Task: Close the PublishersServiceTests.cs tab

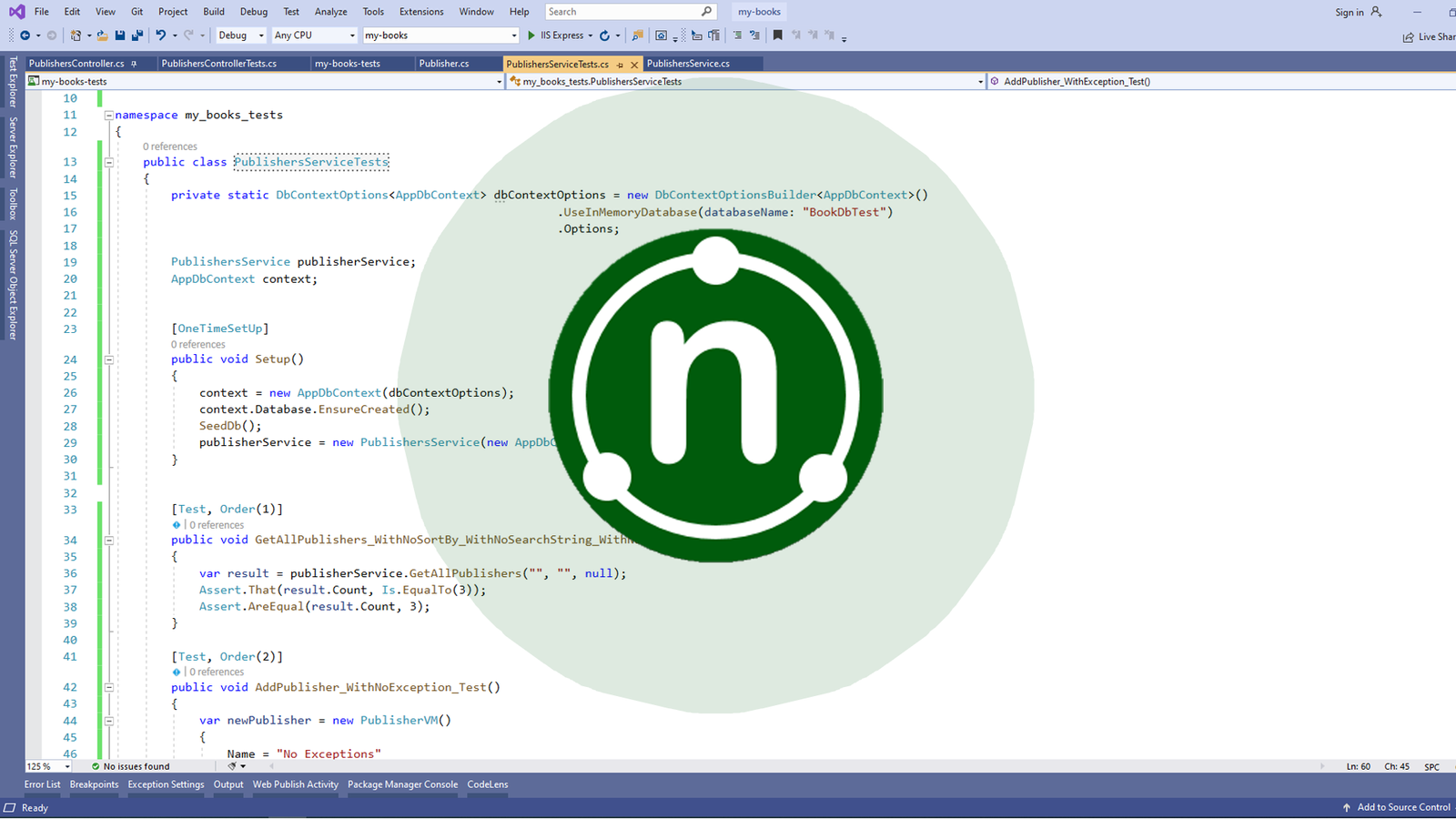Action: pos(634,65)
